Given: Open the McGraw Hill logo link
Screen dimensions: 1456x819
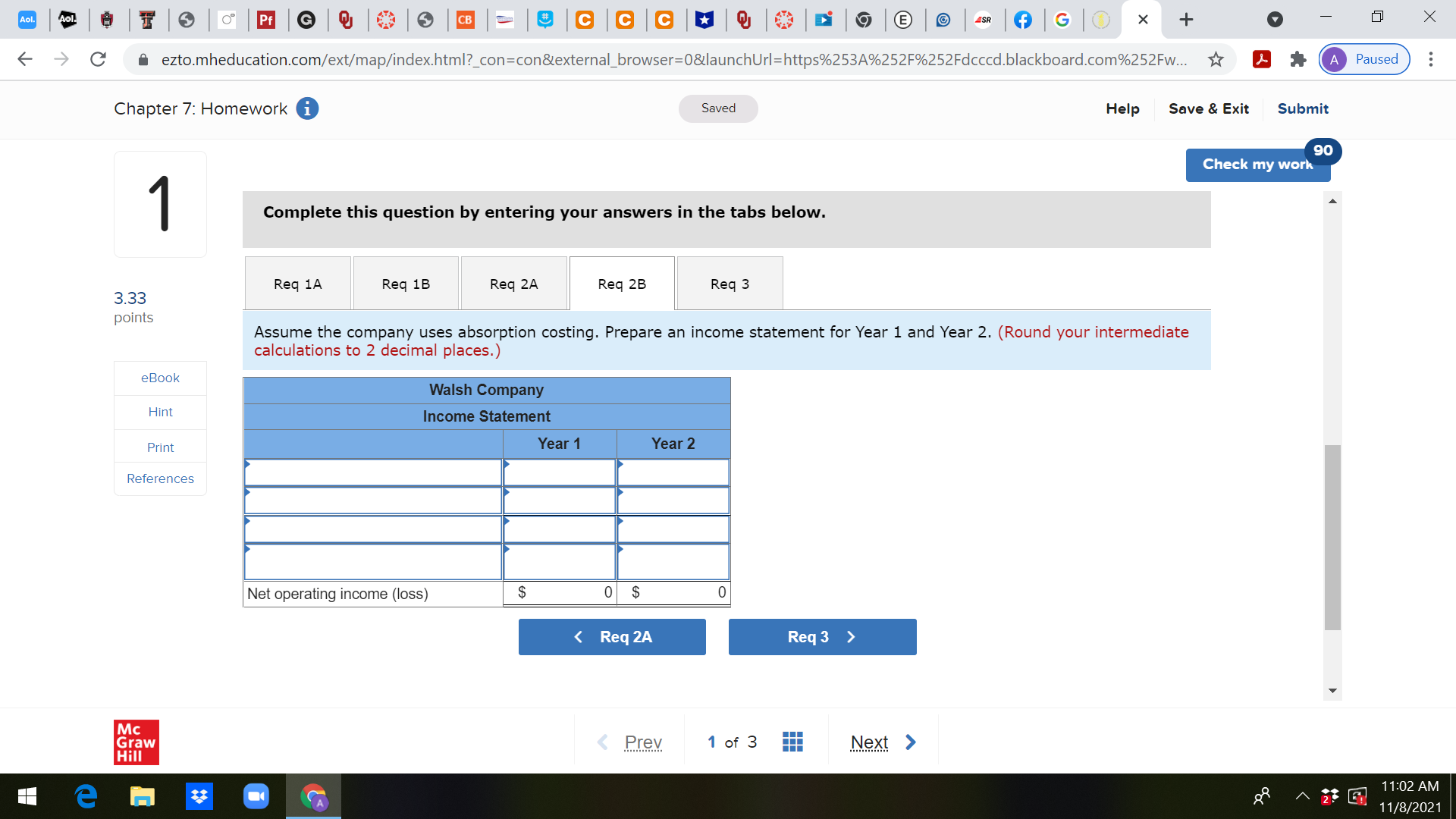Looking at the screenshot, I should point(136,742).
